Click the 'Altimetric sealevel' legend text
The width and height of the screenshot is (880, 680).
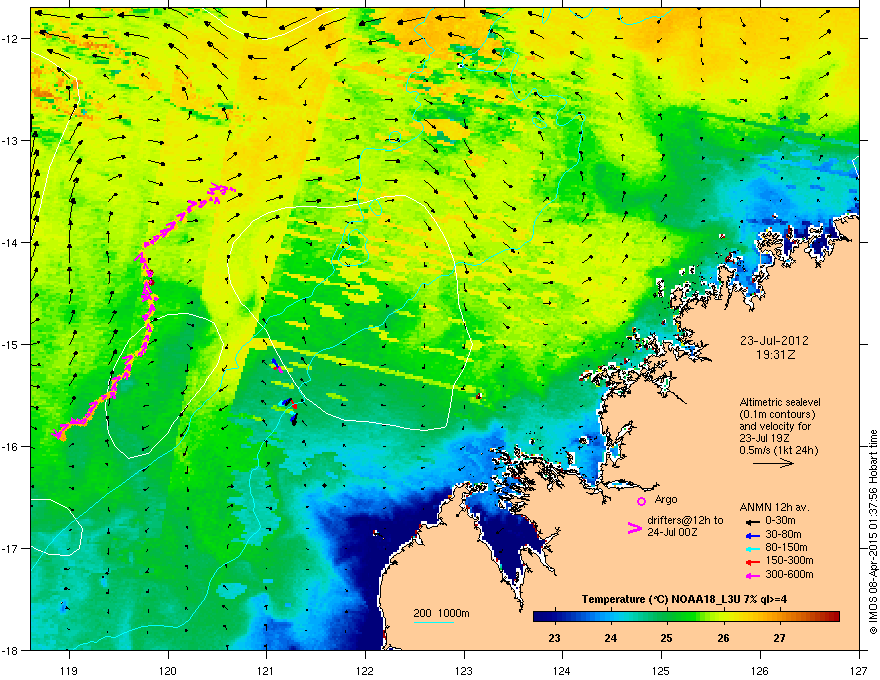(780, 402)
